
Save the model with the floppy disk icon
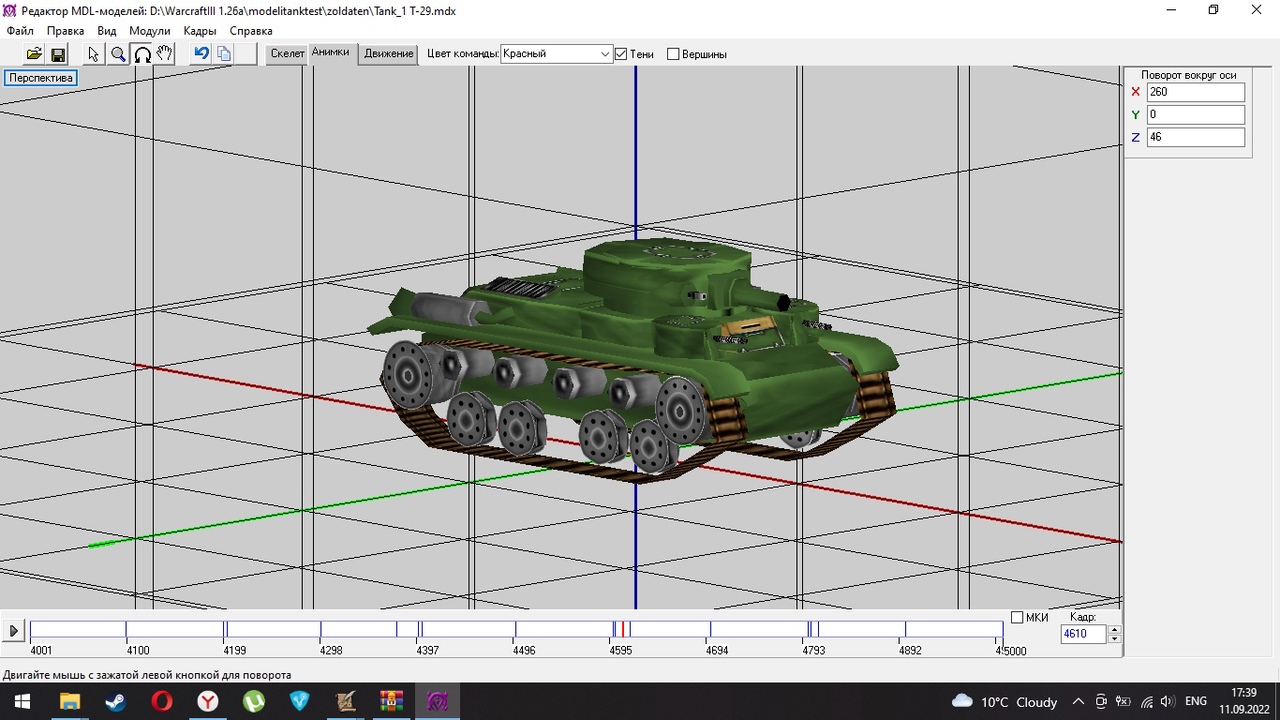tap(57, 54)
